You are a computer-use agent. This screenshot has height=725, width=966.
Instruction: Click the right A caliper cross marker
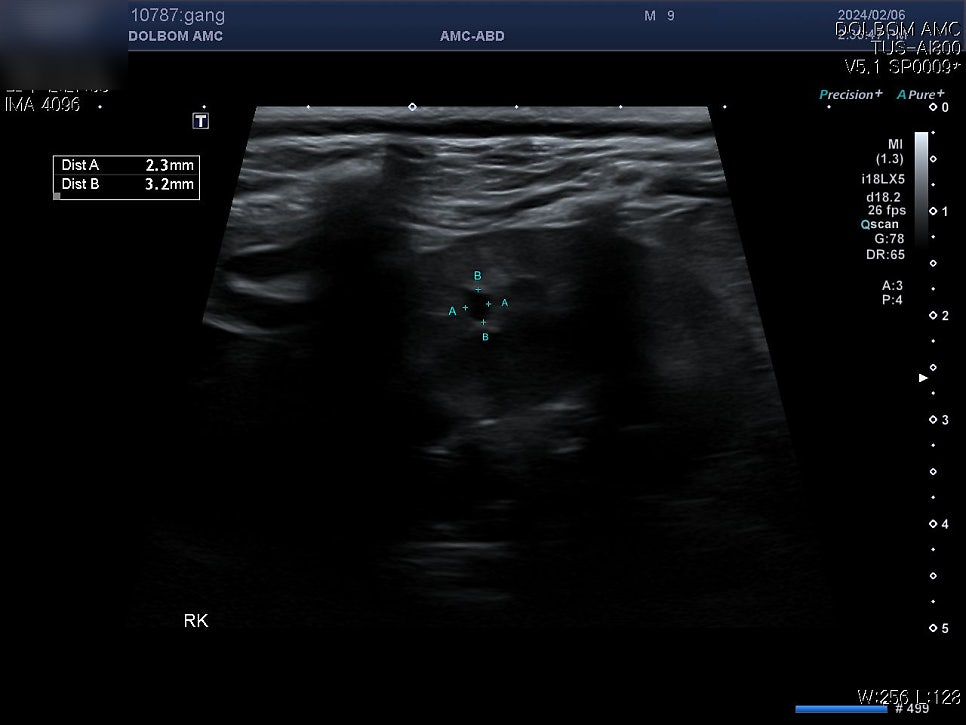point(489,304)
